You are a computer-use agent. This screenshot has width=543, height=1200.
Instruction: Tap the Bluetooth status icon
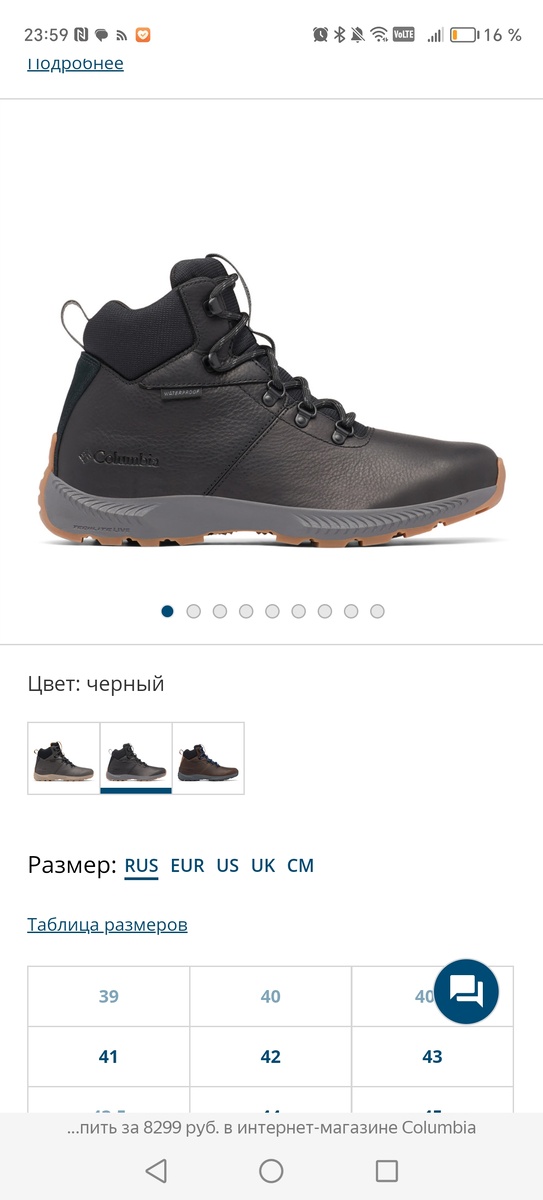point(339,35)
